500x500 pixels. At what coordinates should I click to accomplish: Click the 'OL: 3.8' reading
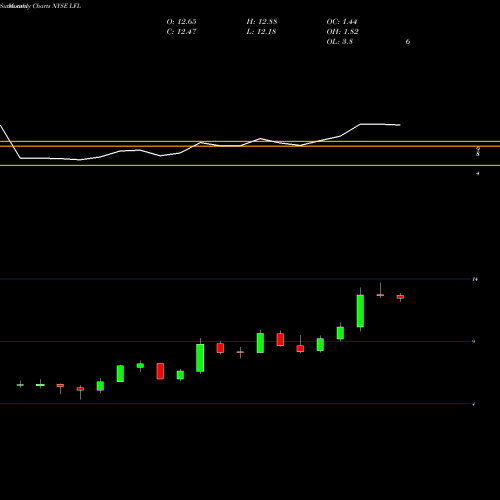pyautogui.click(x=340, y=42)
